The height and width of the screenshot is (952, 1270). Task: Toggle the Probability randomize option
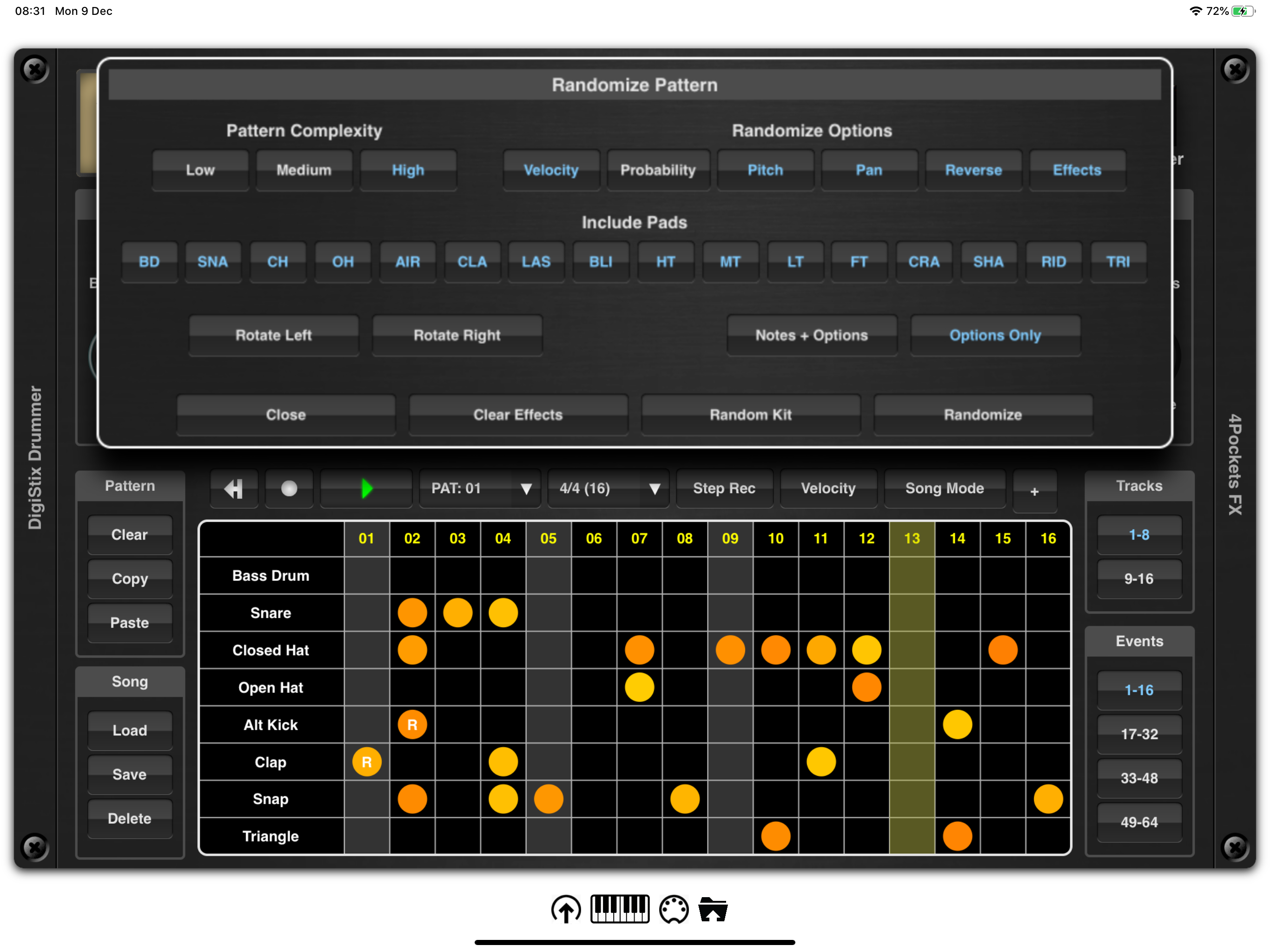(x=657, y=170)
